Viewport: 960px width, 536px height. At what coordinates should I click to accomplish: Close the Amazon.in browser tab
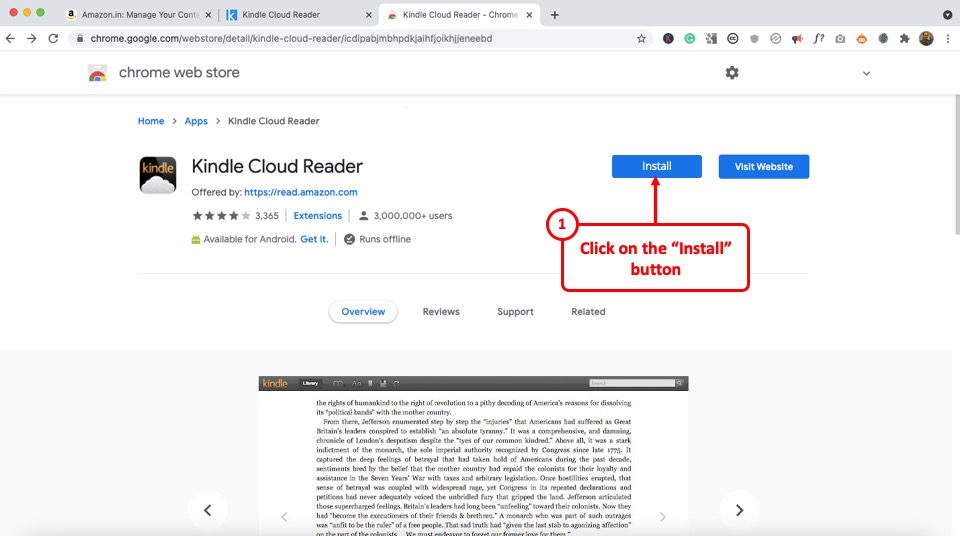208,15
